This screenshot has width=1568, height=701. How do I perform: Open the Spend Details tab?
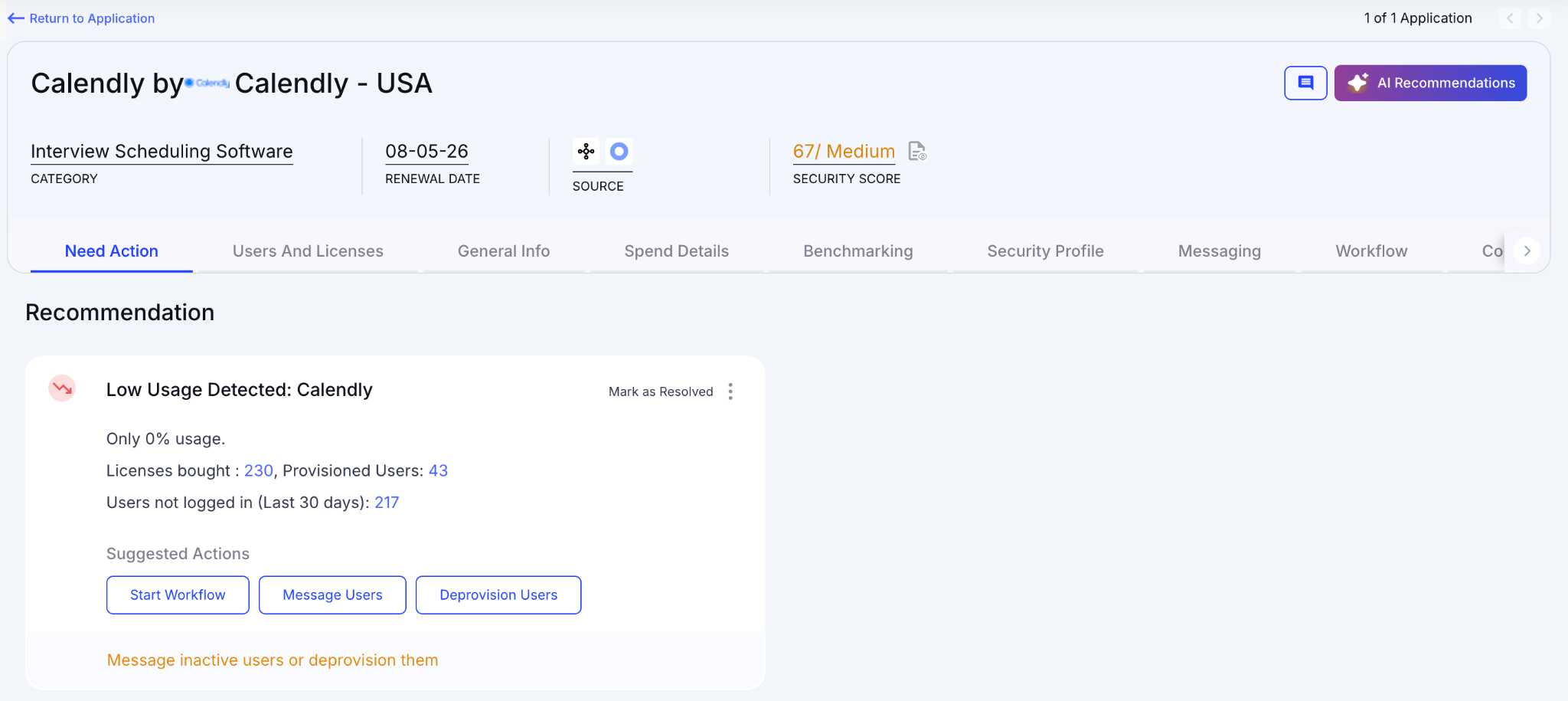coord(676,251)
